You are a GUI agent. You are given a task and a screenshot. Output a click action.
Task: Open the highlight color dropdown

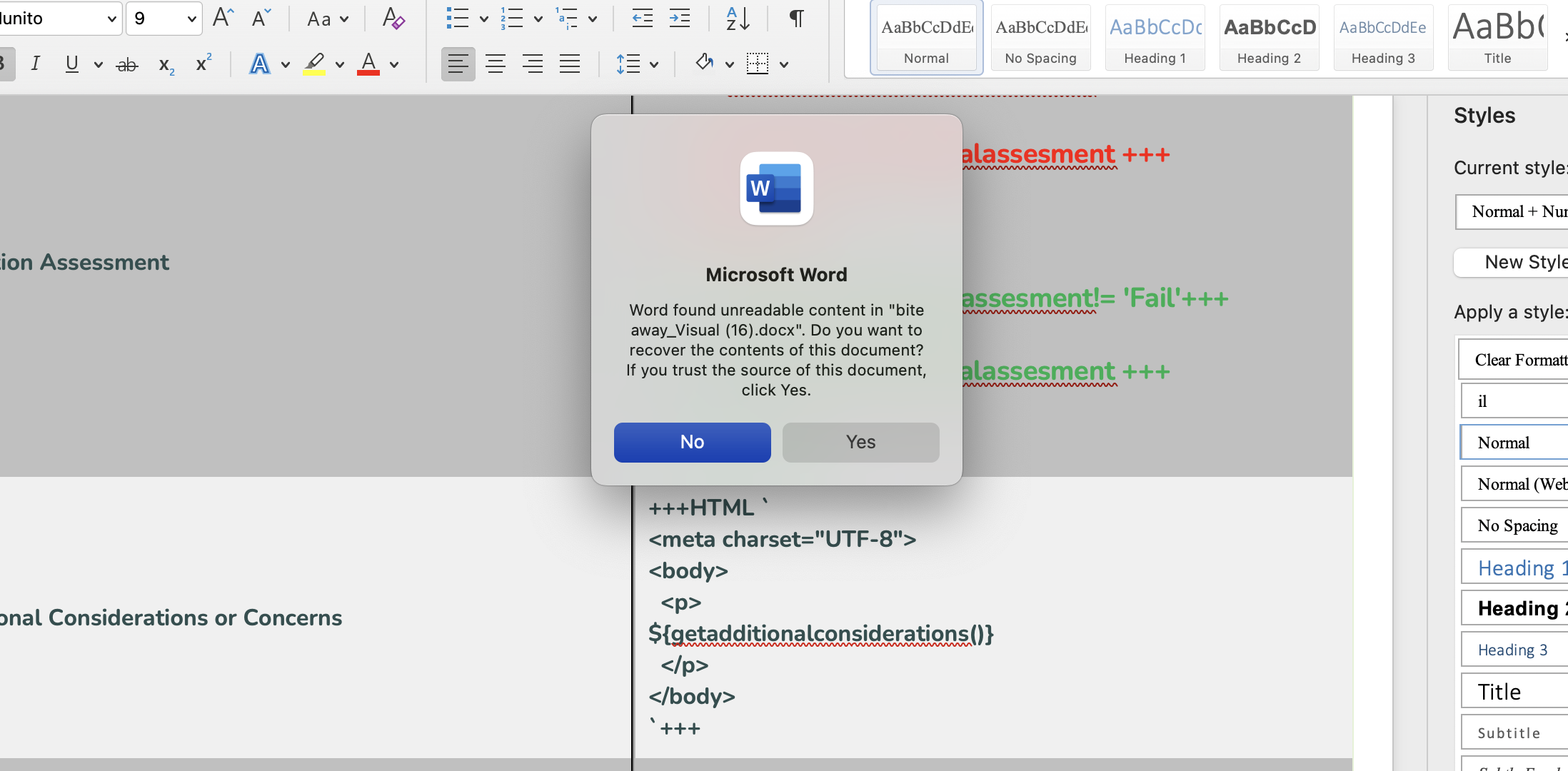pyautogui.click(x=339, y=64)
